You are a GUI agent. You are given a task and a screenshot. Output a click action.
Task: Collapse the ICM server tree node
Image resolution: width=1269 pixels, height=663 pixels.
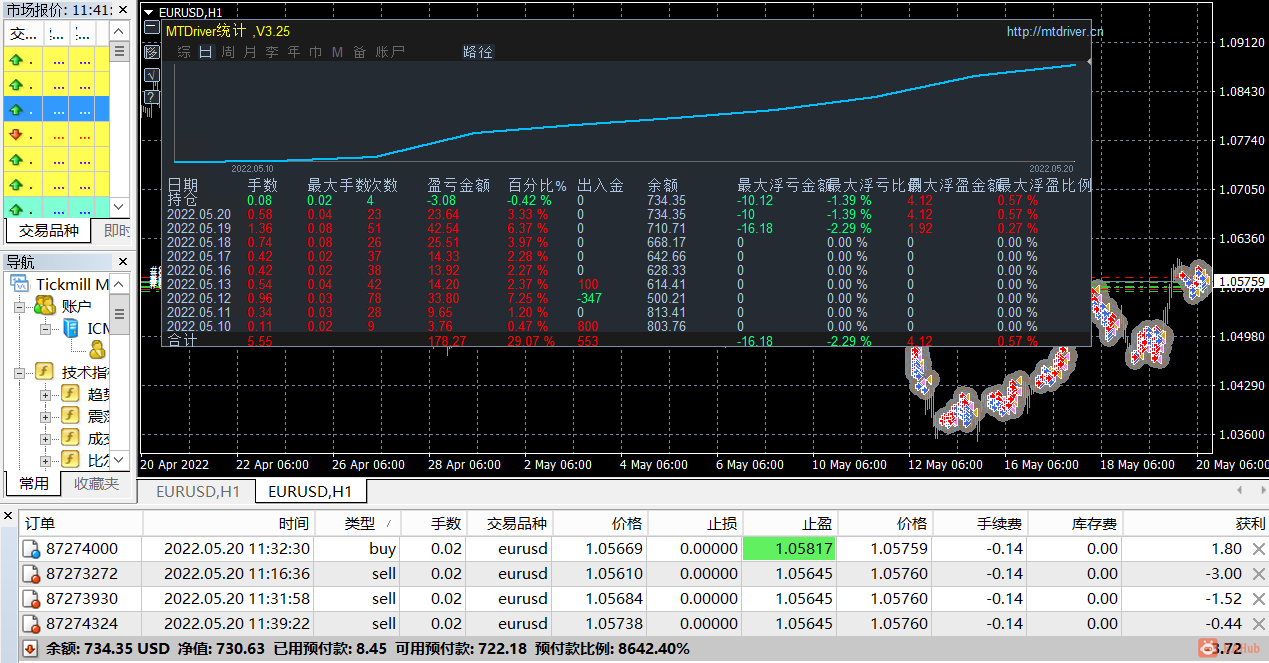coord(45,329)
